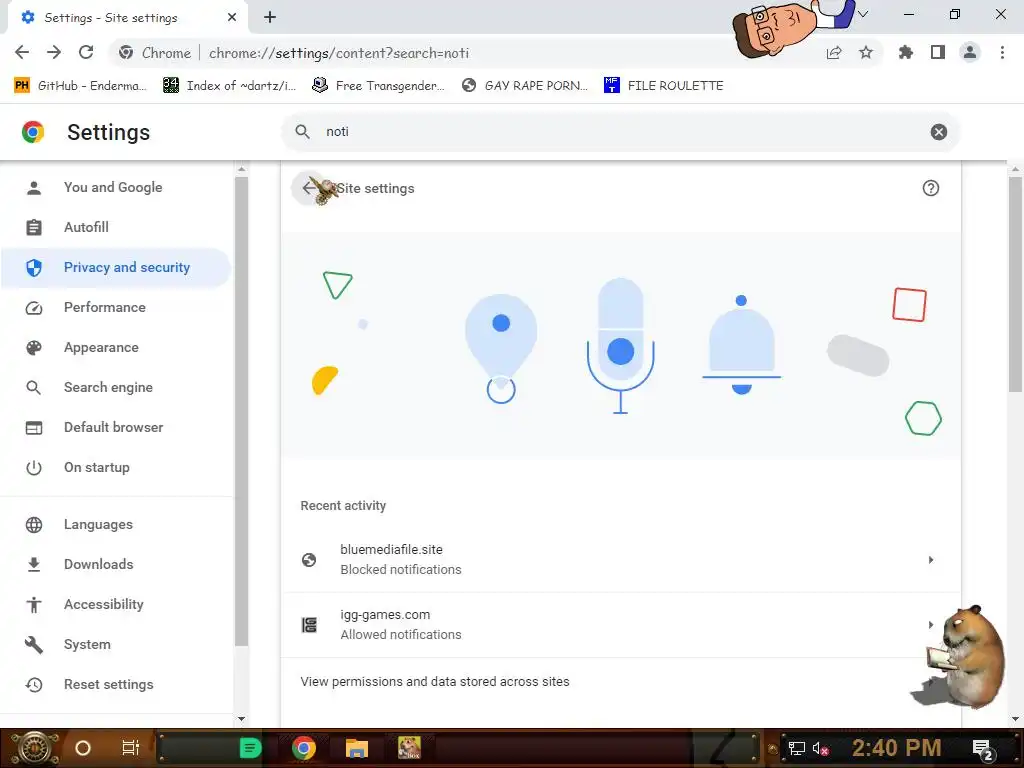Open the Chrome three-dot menu

pos(1002,52)
